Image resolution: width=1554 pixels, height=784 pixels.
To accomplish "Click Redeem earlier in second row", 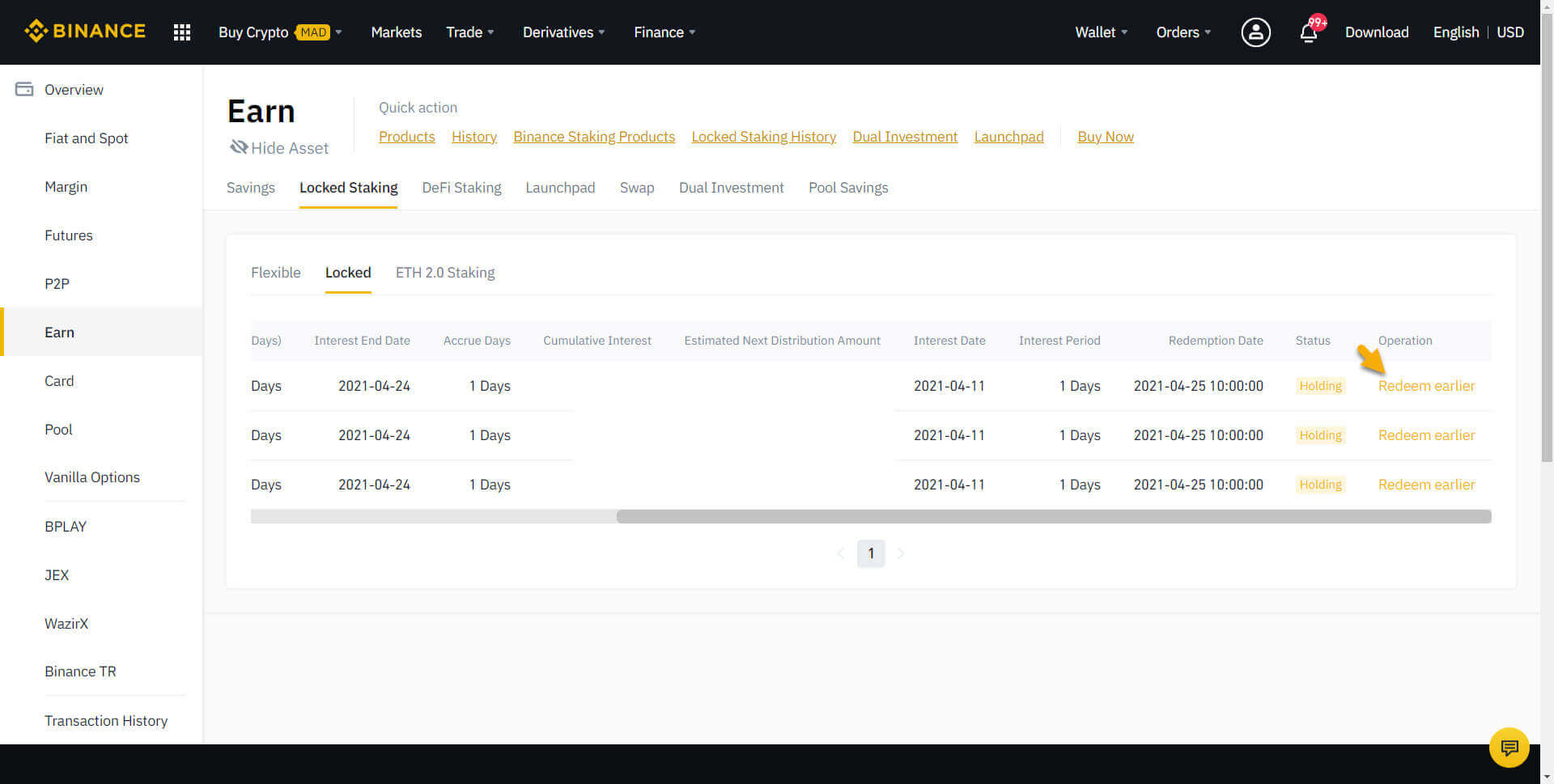I will pos(1426,435).
